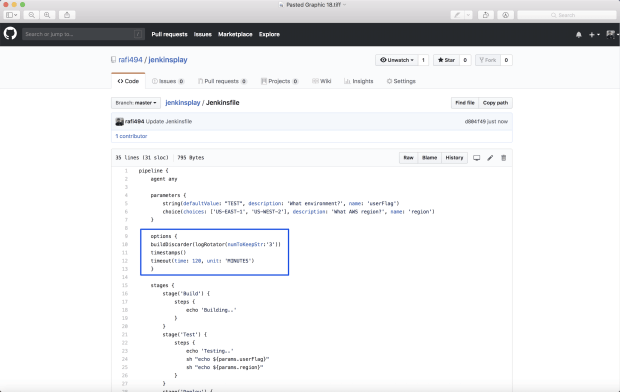Zoom out with Preview magnifier icon
The image size is (620, 392).
pos(32,15)
